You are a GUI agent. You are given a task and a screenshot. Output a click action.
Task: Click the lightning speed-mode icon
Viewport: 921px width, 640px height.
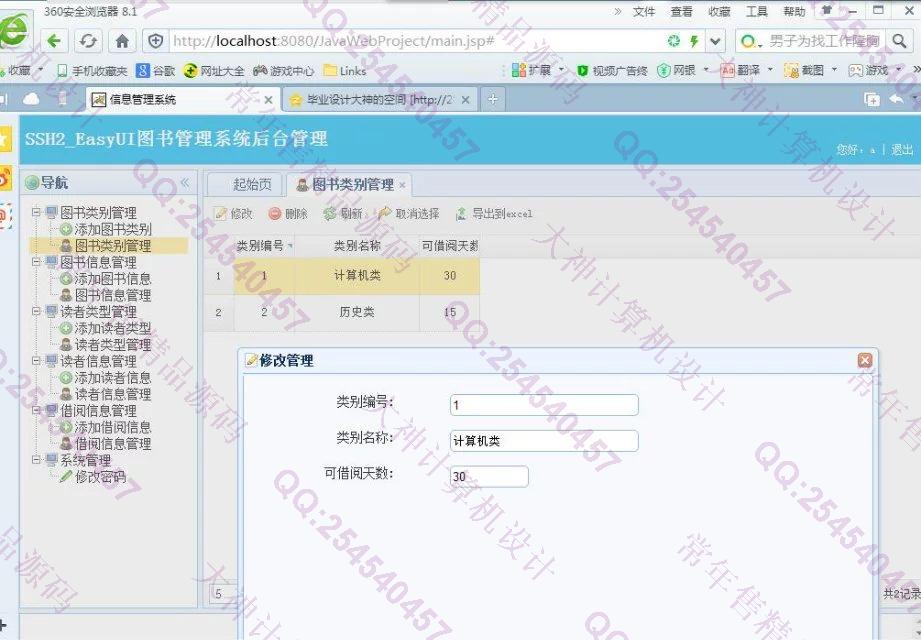(x=694, y=41)
